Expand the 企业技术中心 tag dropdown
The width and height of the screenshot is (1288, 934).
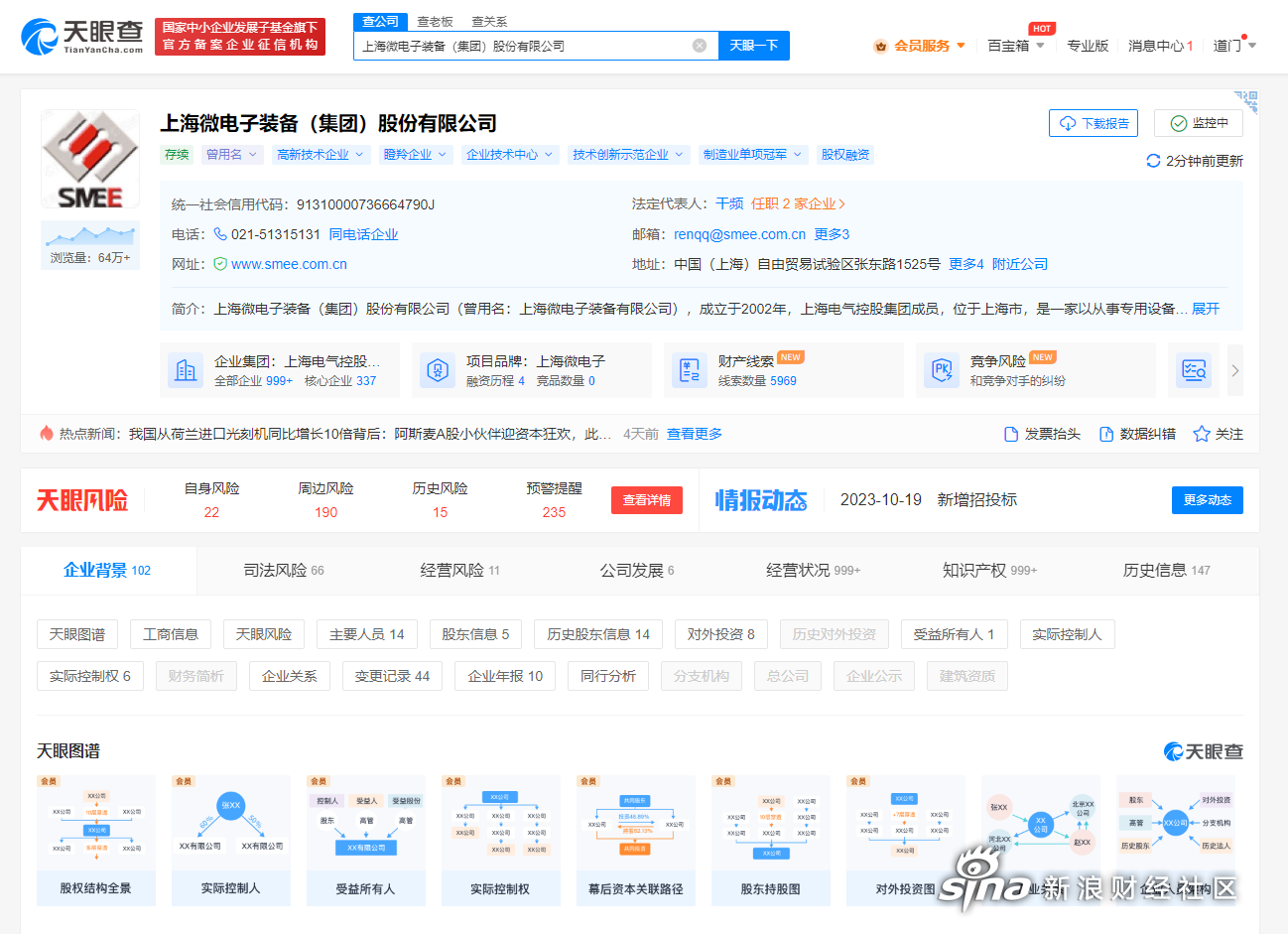(548, 155)
